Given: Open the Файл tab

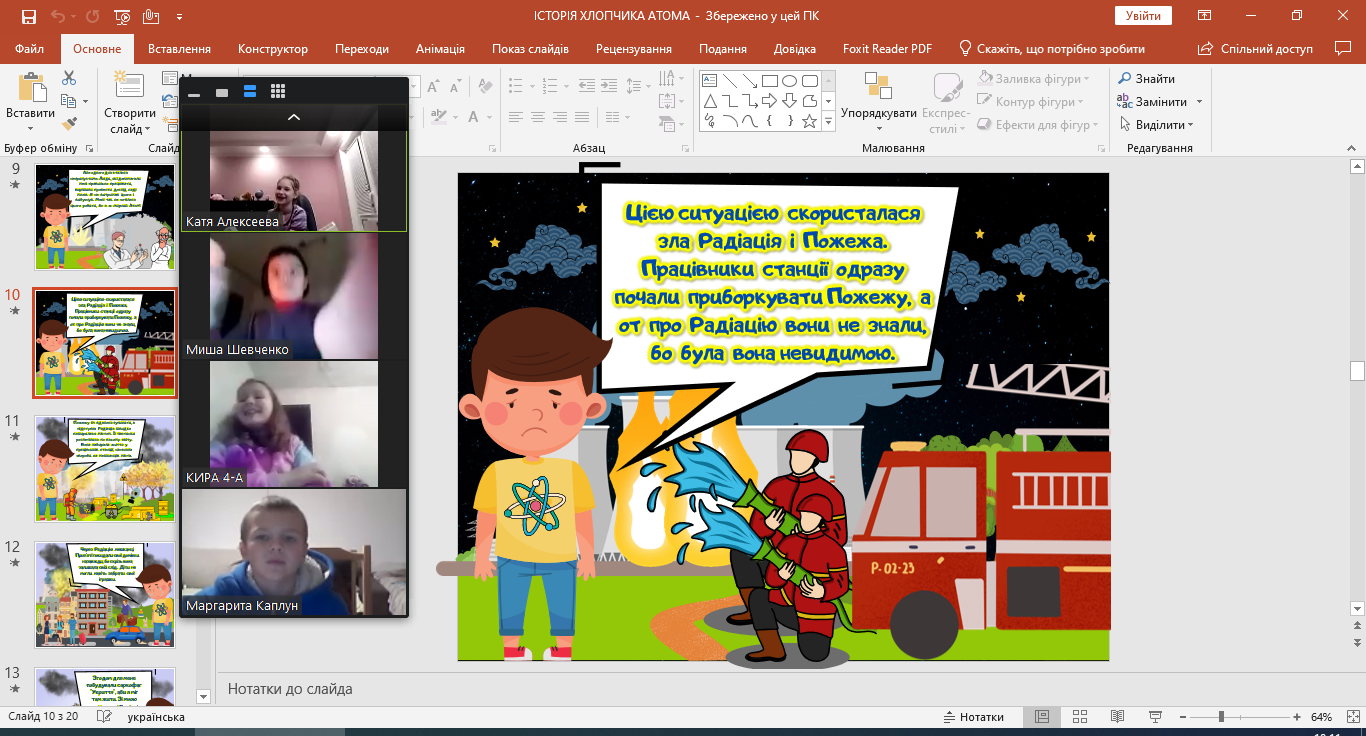Looking at the screenshot, I should [30, 49].
